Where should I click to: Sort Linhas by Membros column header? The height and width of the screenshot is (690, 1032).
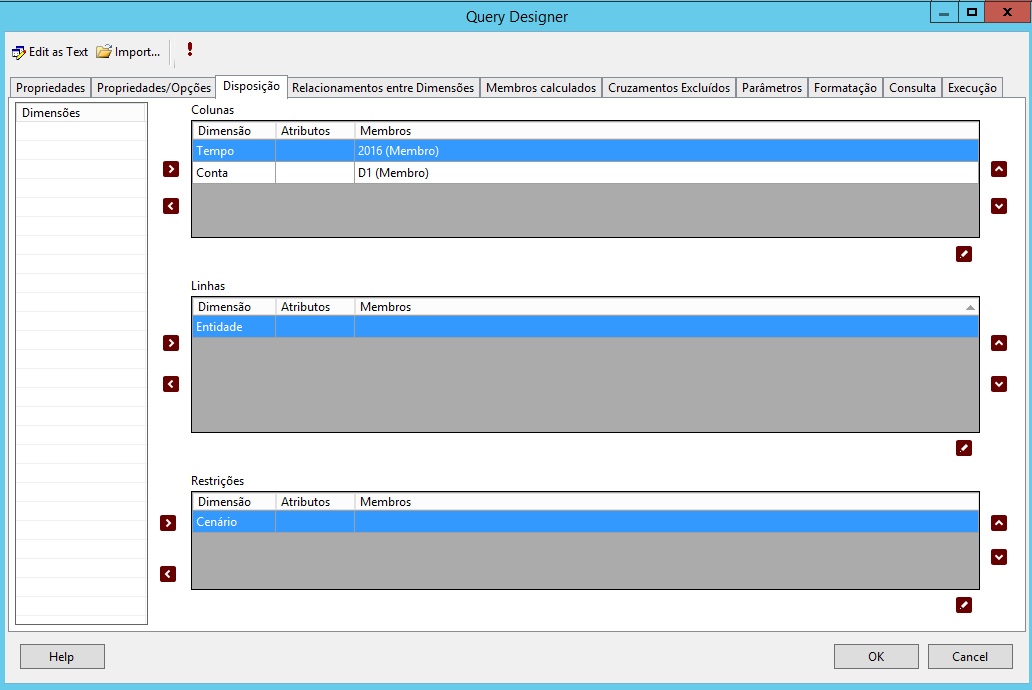pyautogui.click(x=666, y=307)
